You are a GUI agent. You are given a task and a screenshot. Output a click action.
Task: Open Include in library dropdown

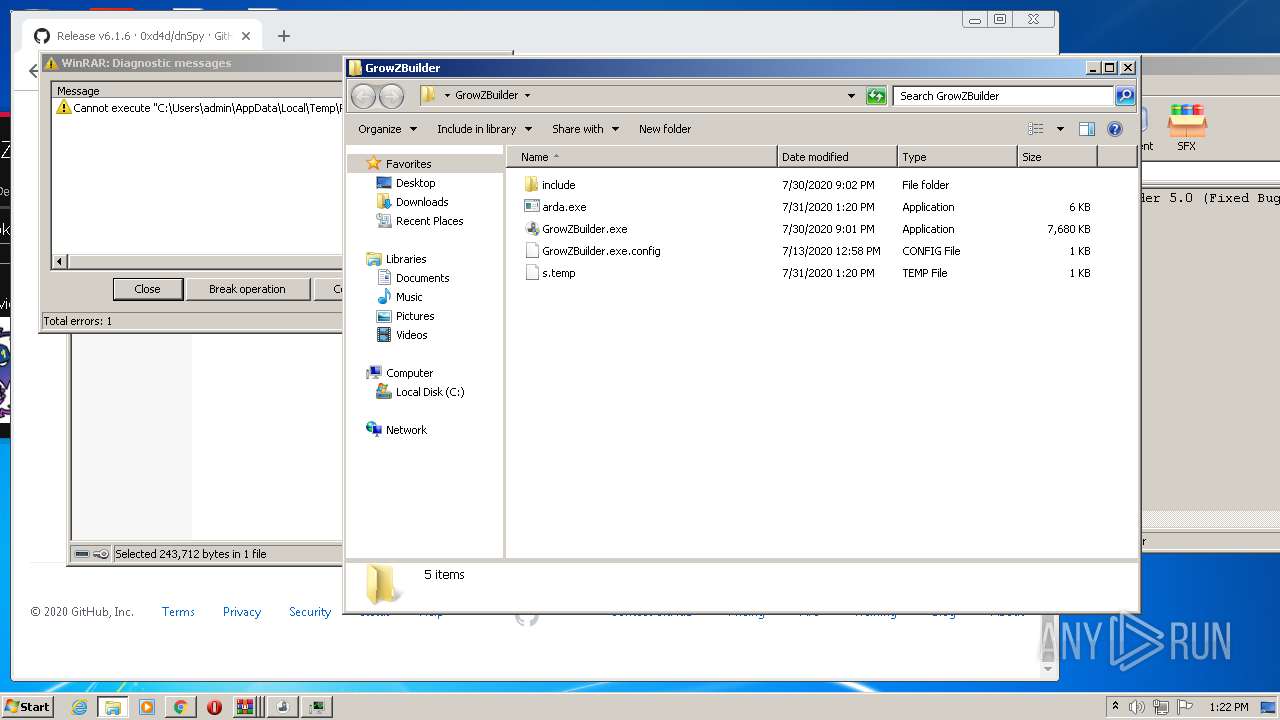coord(484,129)
